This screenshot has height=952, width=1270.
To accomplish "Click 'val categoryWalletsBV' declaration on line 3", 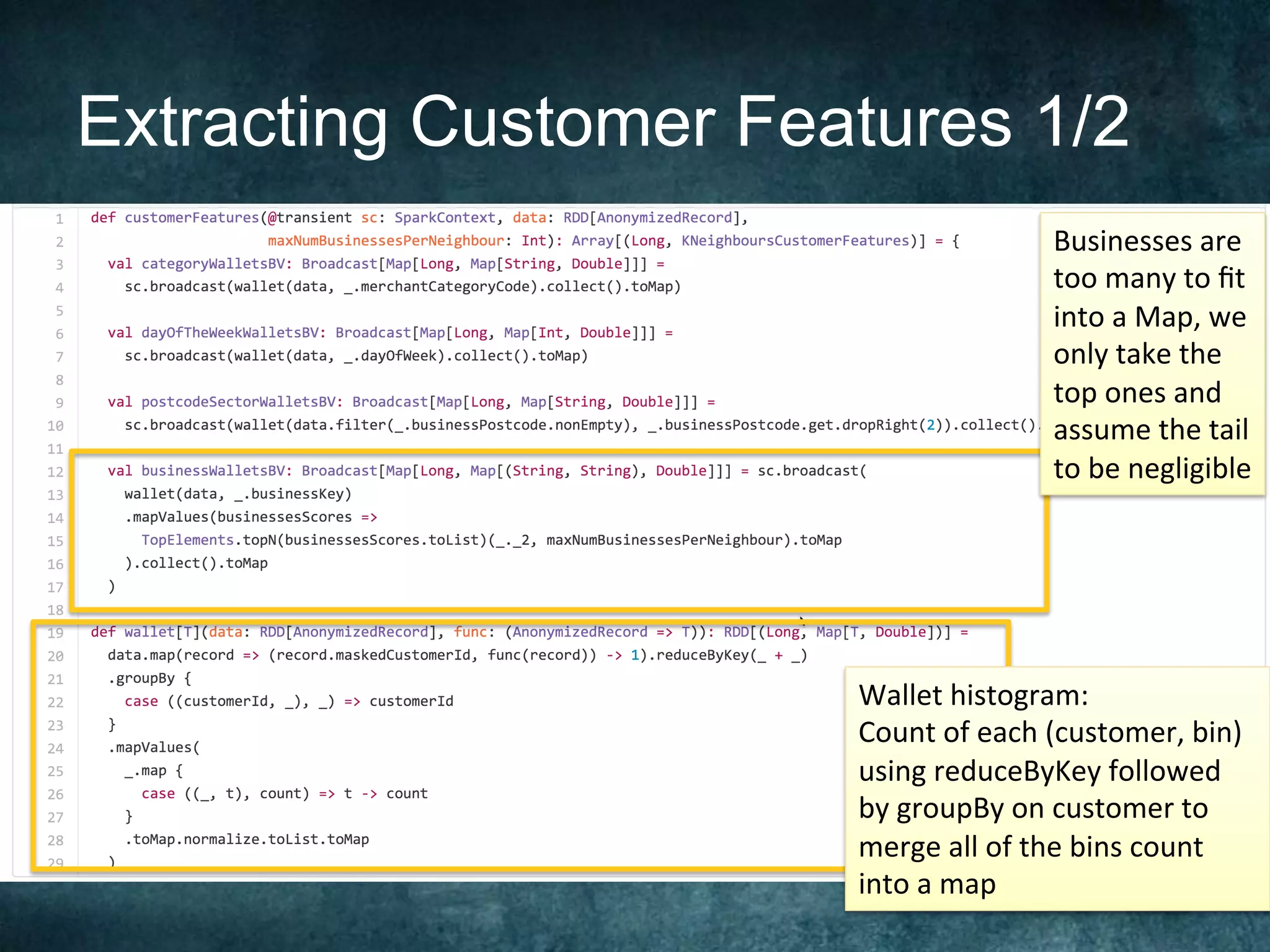I will click(x=196, y=264).
